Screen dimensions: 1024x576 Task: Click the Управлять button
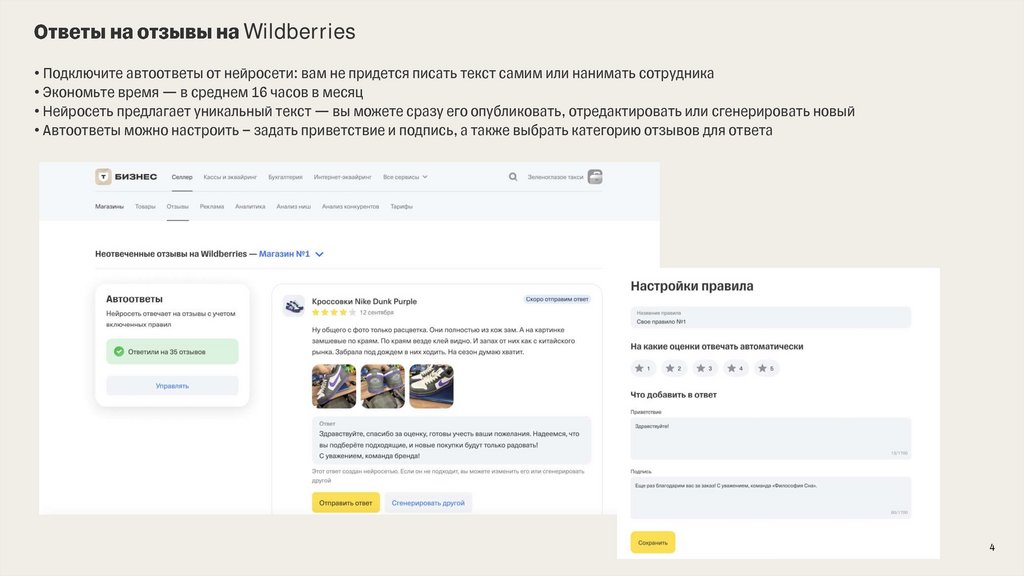pos(172,385)
